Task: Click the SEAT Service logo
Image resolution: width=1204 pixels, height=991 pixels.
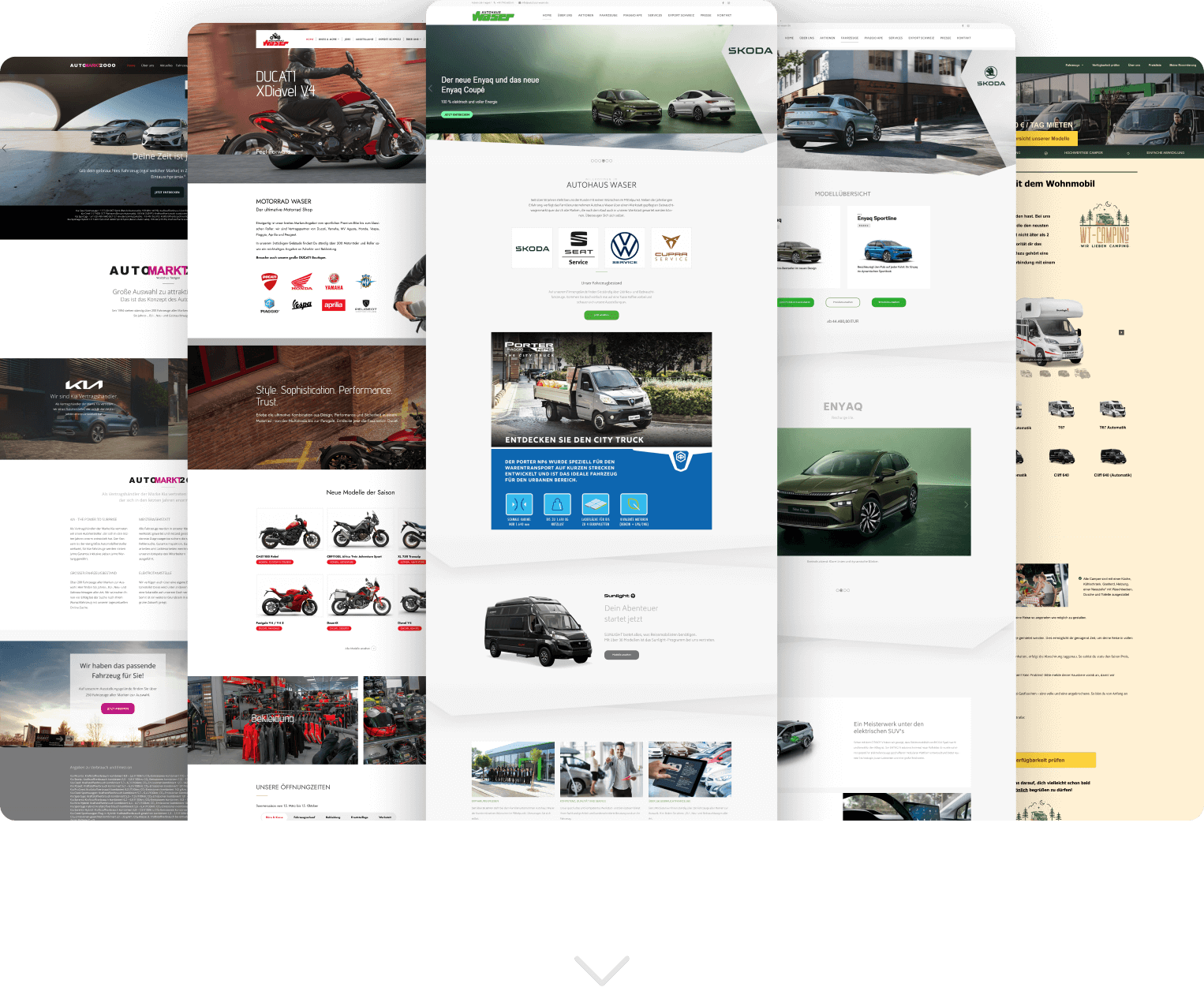Action: pos(578,248)
